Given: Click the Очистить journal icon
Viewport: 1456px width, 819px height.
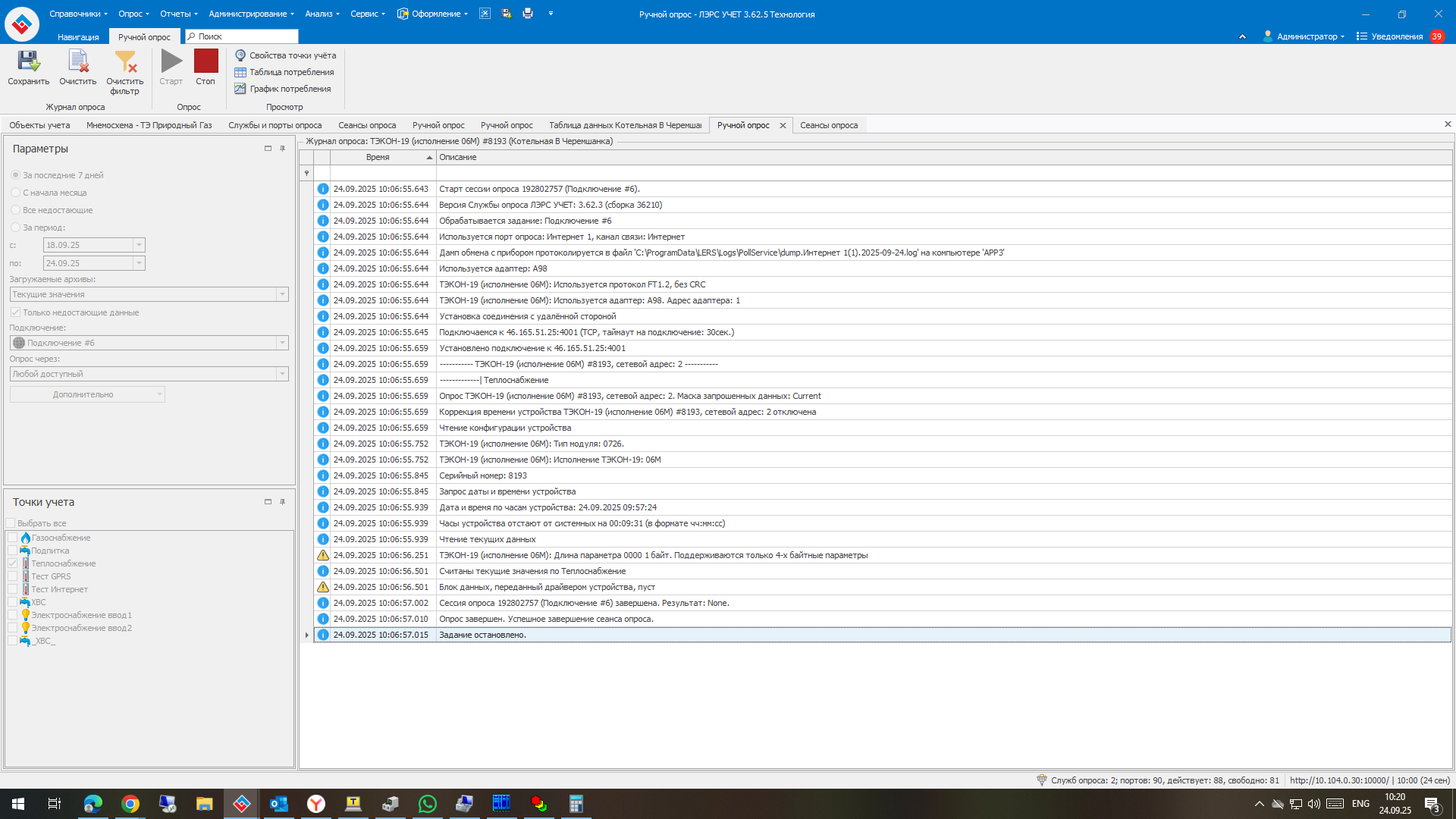Looking at the screenshot, I should (77, 62).
